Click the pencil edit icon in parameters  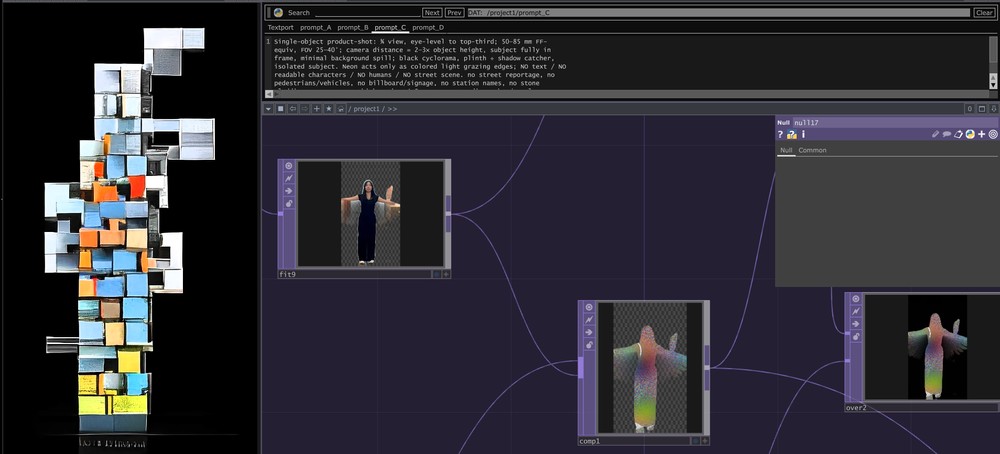pos(936,135)
